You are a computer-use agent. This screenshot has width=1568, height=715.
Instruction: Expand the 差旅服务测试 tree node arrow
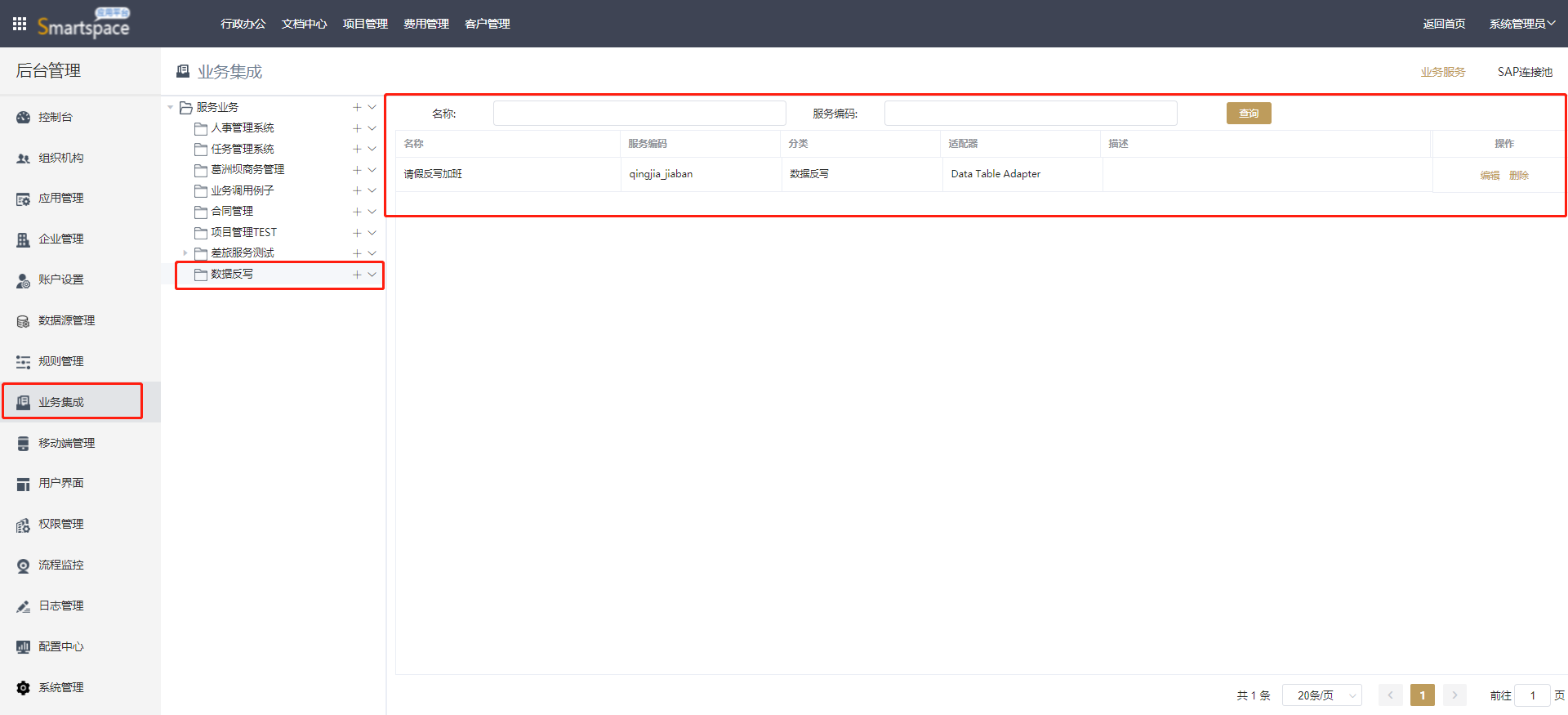(185, 253)
